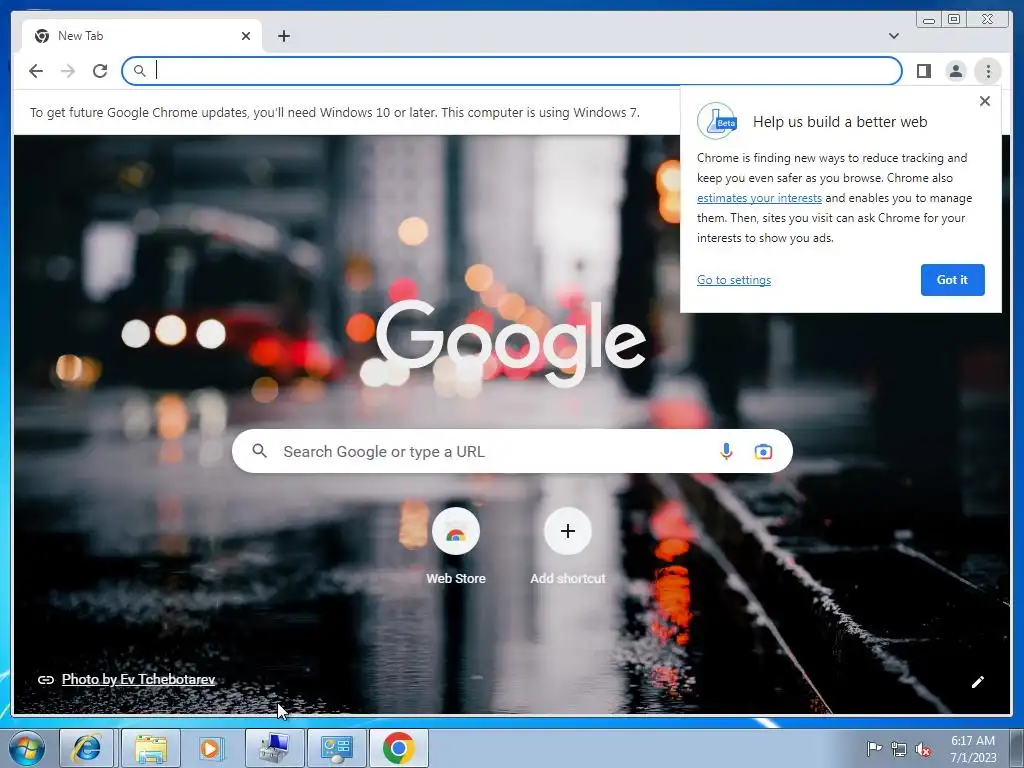Open Windows Media Player in taskbar
Screen dimensions: 1024x768
point(211,748)
